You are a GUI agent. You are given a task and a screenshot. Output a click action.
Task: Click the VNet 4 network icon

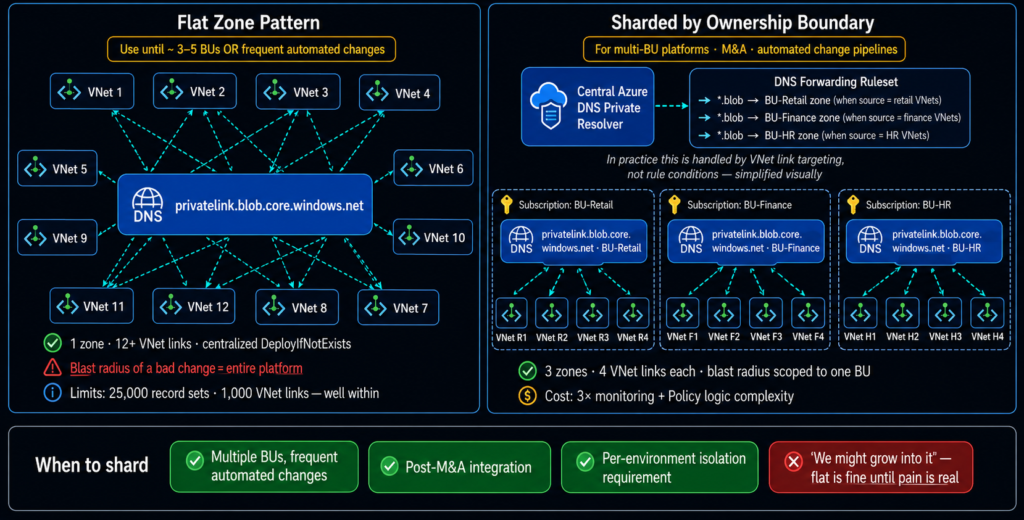[x=377, y=93]
